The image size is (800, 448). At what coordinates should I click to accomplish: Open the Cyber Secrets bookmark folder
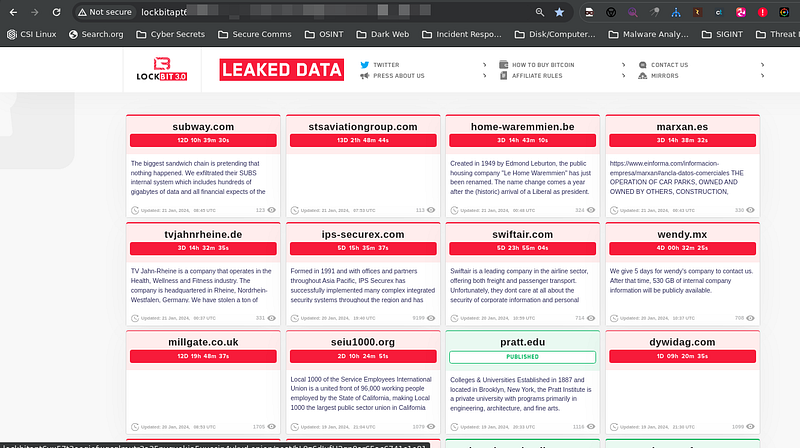tap(170, 34)
